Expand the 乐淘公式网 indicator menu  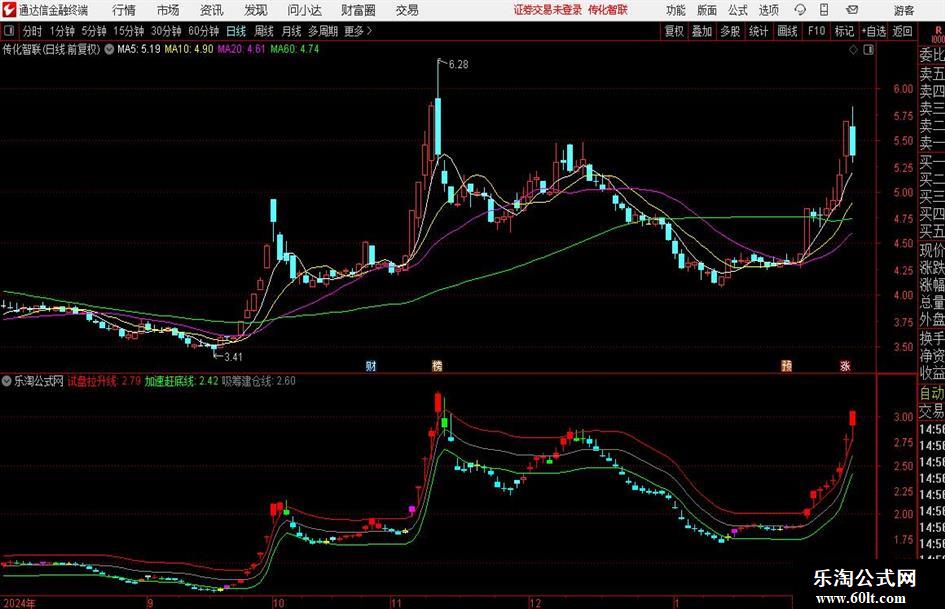click(7, 381)
